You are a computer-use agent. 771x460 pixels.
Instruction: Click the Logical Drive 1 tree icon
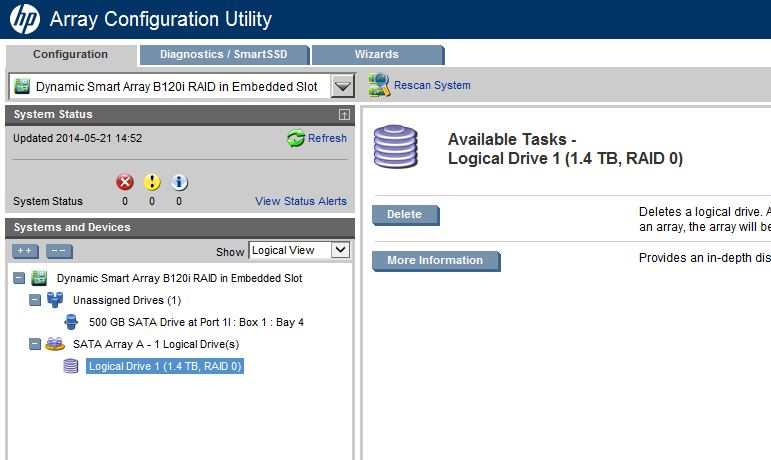coord(71,366)
